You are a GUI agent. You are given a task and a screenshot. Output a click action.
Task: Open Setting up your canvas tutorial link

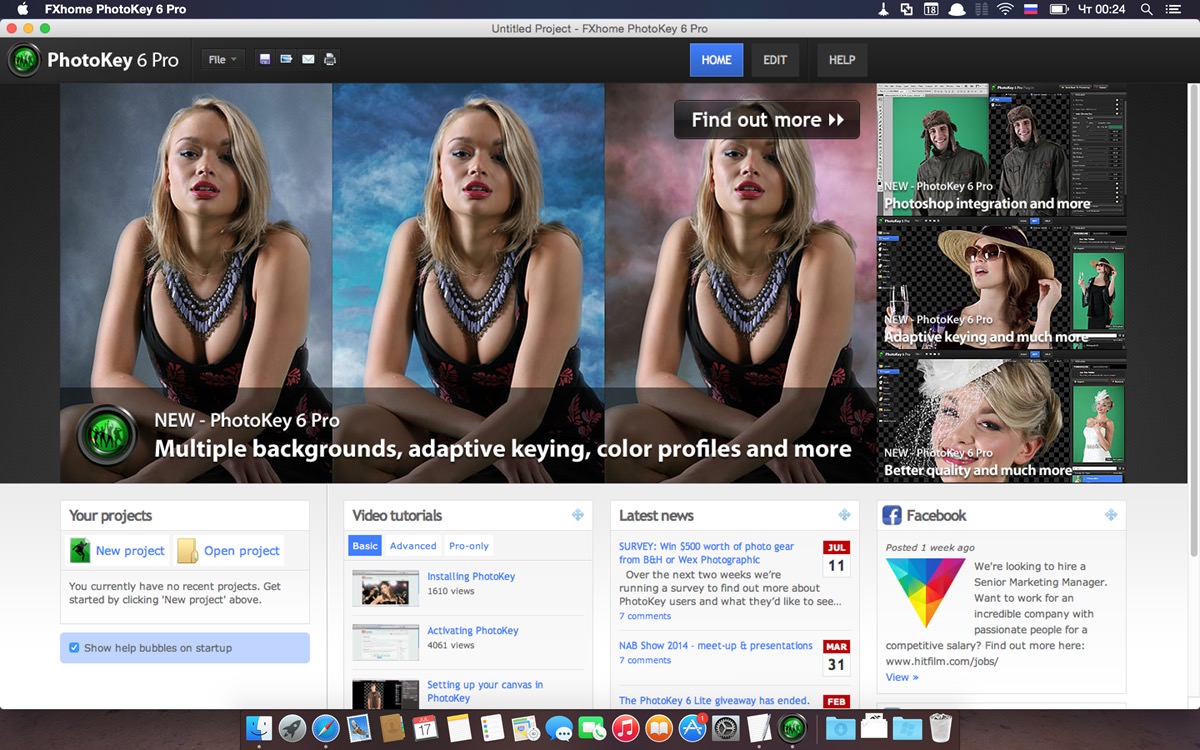[x=485, y=691]
